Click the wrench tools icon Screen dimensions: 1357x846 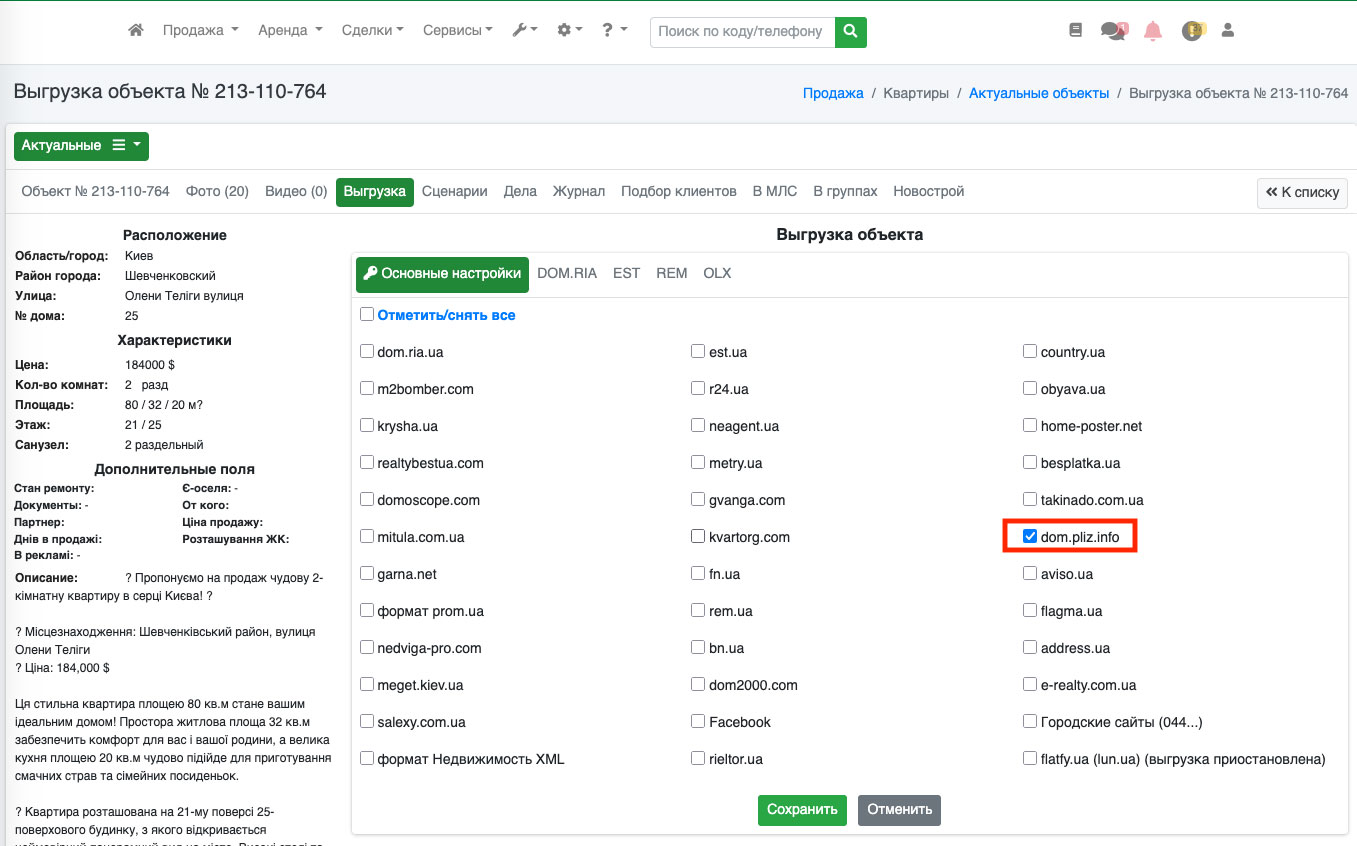[524, 31]
